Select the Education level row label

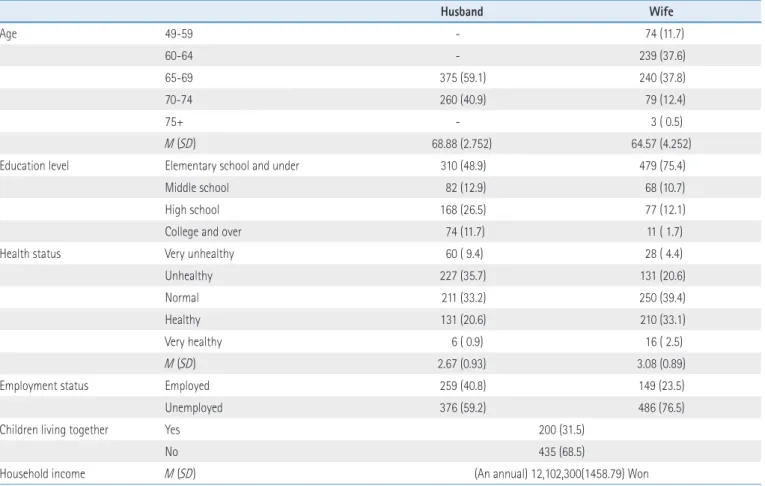(x=34, y=165)
